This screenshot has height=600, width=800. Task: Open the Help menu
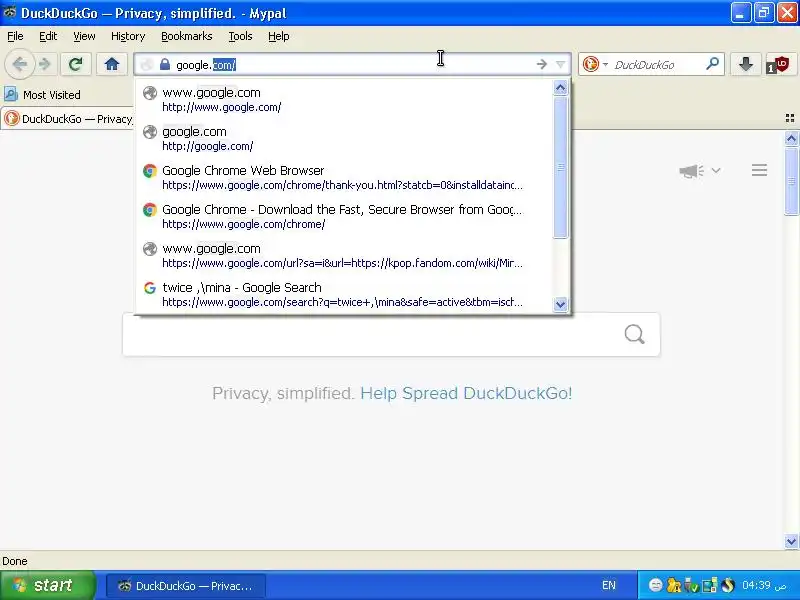click(x=279, y=36)
